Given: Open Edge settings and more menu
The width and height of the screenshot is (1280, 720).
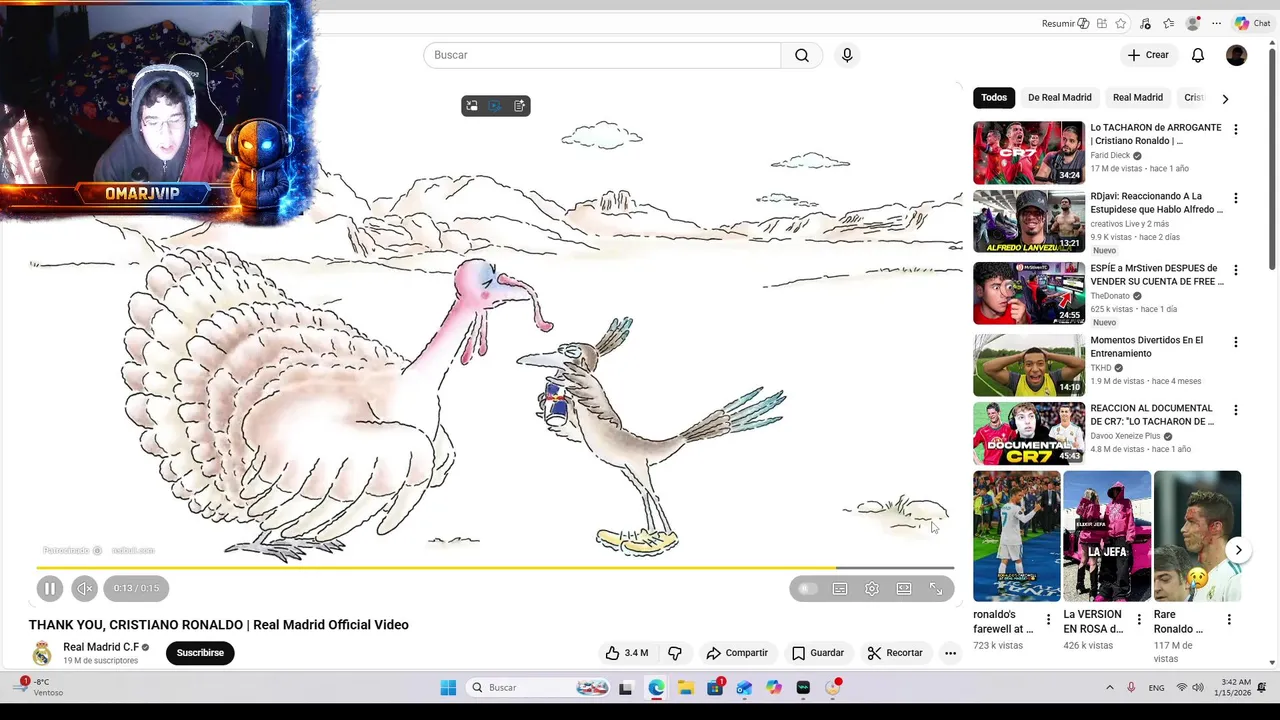Looking at the screenshot, I should point(1216,24).
